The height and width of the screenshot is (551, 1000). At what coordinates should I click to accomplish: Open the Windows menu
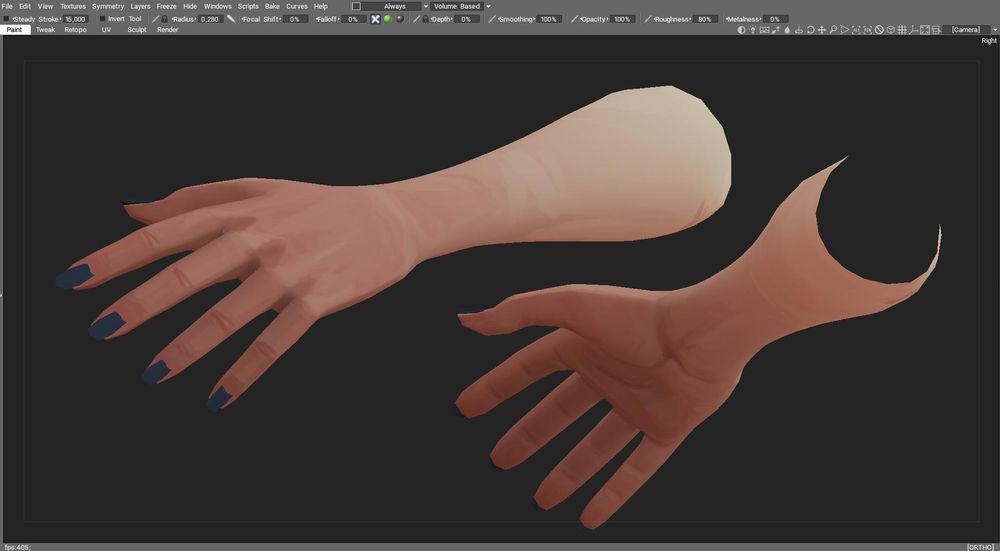tap(217, 6)
